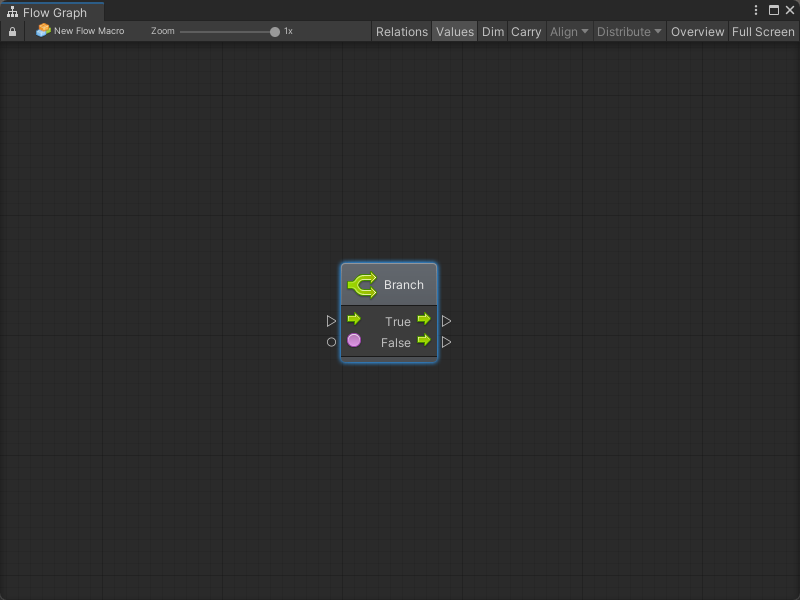Open the three-dot window options menu
The image size is (800, 600).
[x=756, y=10]
